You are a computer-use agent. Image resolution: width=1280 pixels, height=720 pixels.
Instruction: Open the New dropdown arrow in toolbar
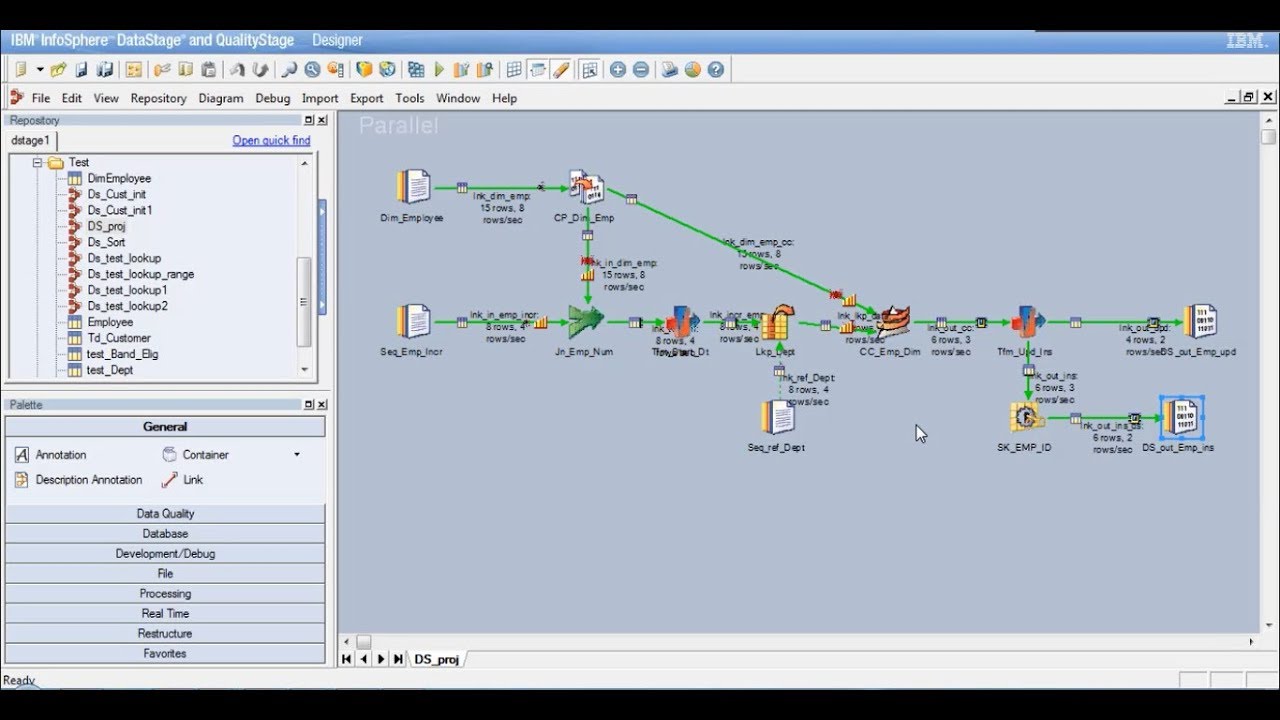(40, 70)
